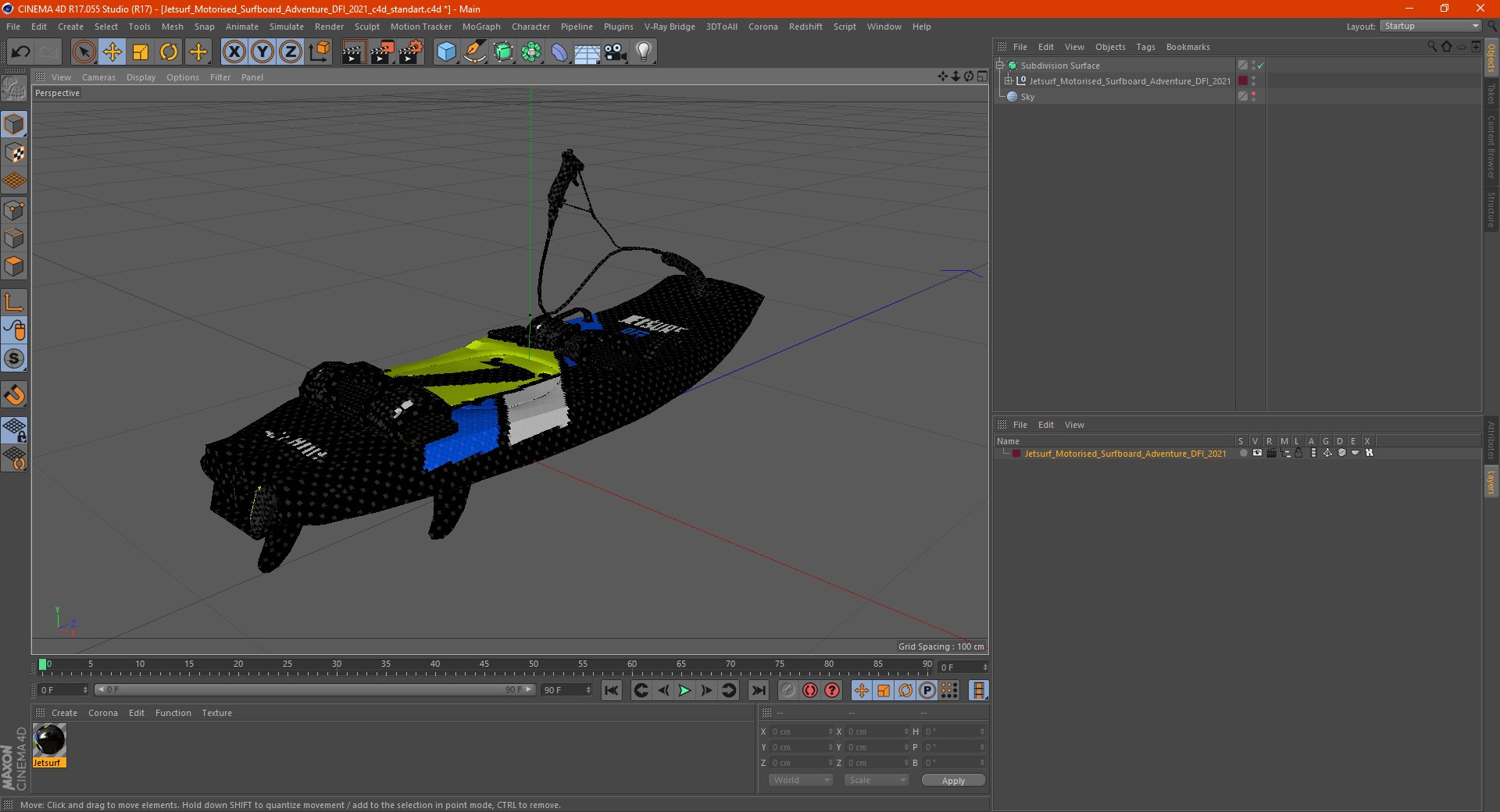The width and height of the screenshot is (1500, 812).
Task: Switch to Edges mode
Action: (x=14, y=238)
